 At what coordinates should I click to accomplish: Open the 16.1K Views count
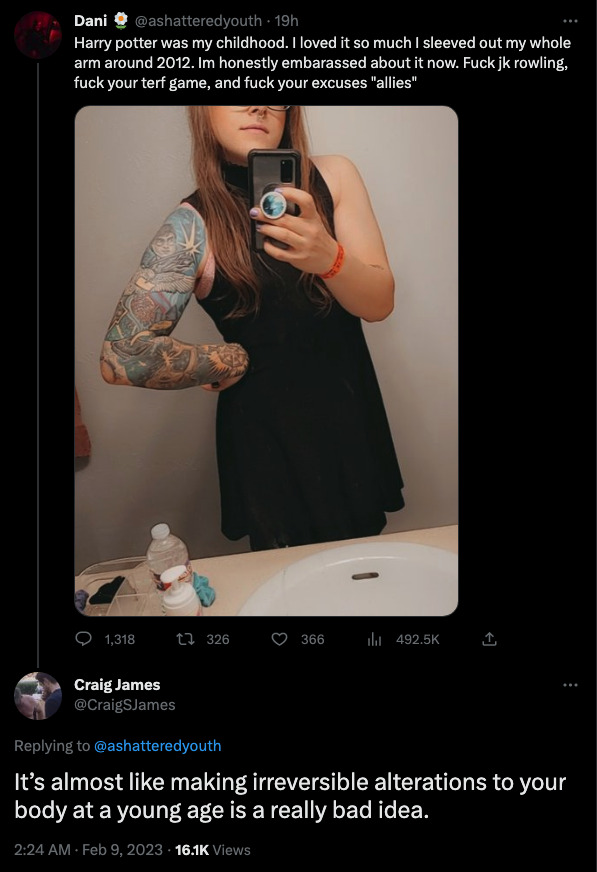point(212,850)
